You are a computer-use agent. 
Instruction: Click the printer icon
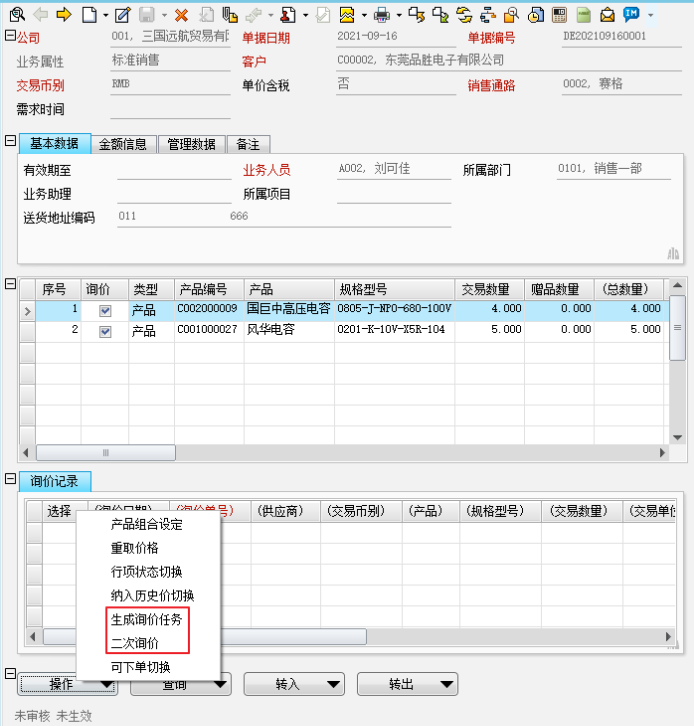click(381, 15)
